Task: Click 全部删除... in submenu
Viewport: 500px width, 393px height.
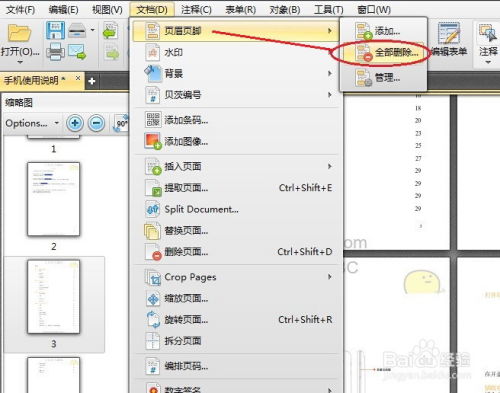Action: pyautogui.click(x=383, y=53)
